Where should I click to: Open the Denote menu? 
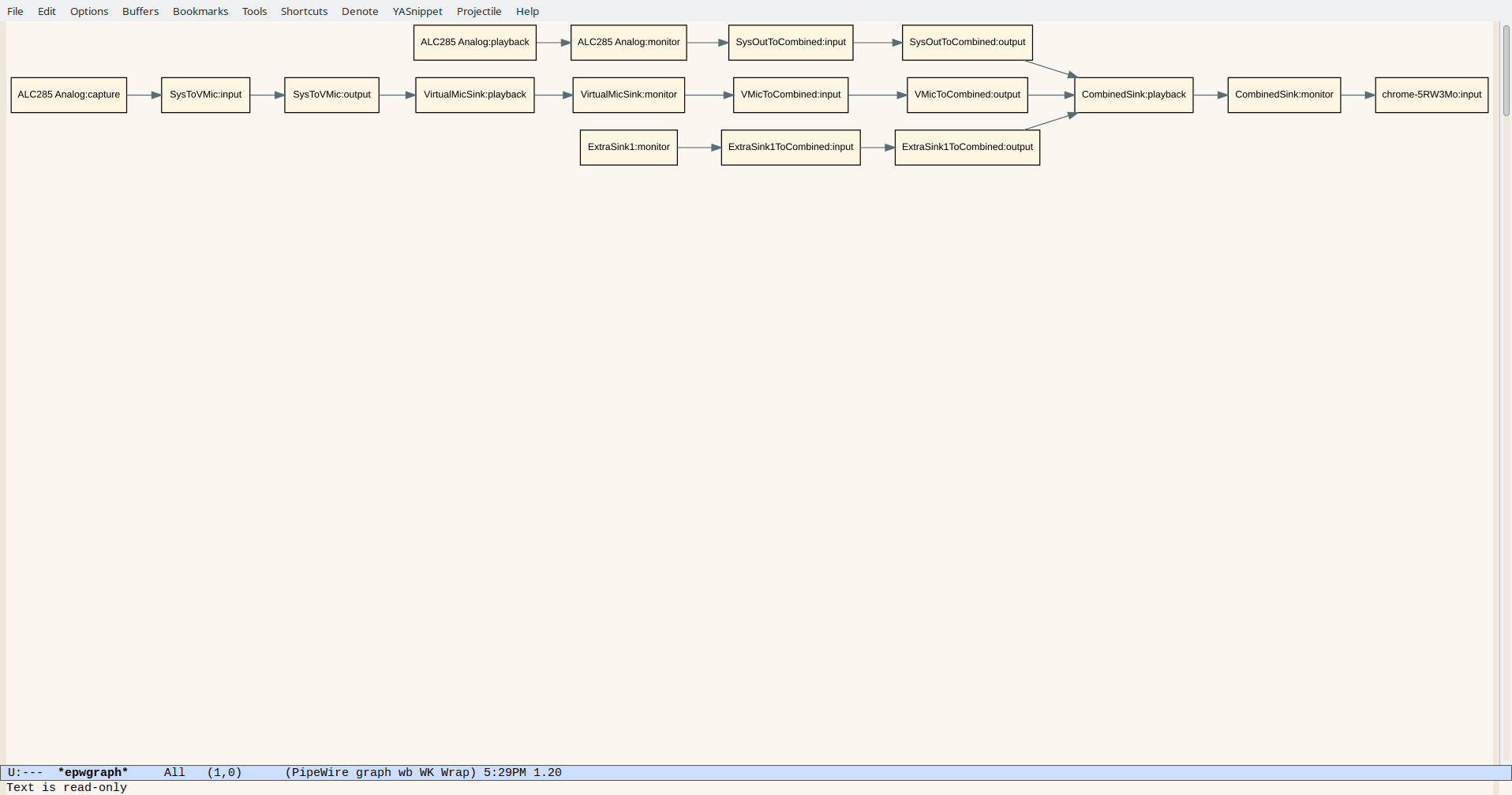tap(359, 11)
